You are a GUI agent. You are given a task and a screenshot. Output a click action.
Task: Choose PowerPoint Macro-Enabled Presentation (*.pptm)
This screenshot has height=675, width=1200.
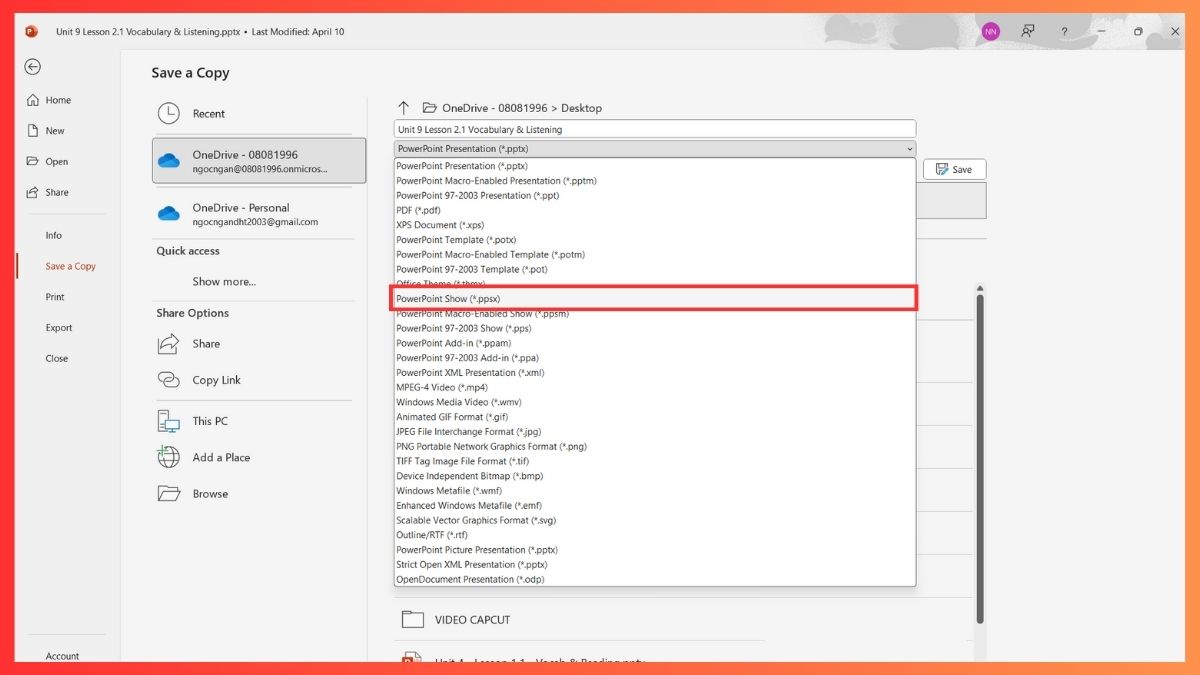coord(655,181)
